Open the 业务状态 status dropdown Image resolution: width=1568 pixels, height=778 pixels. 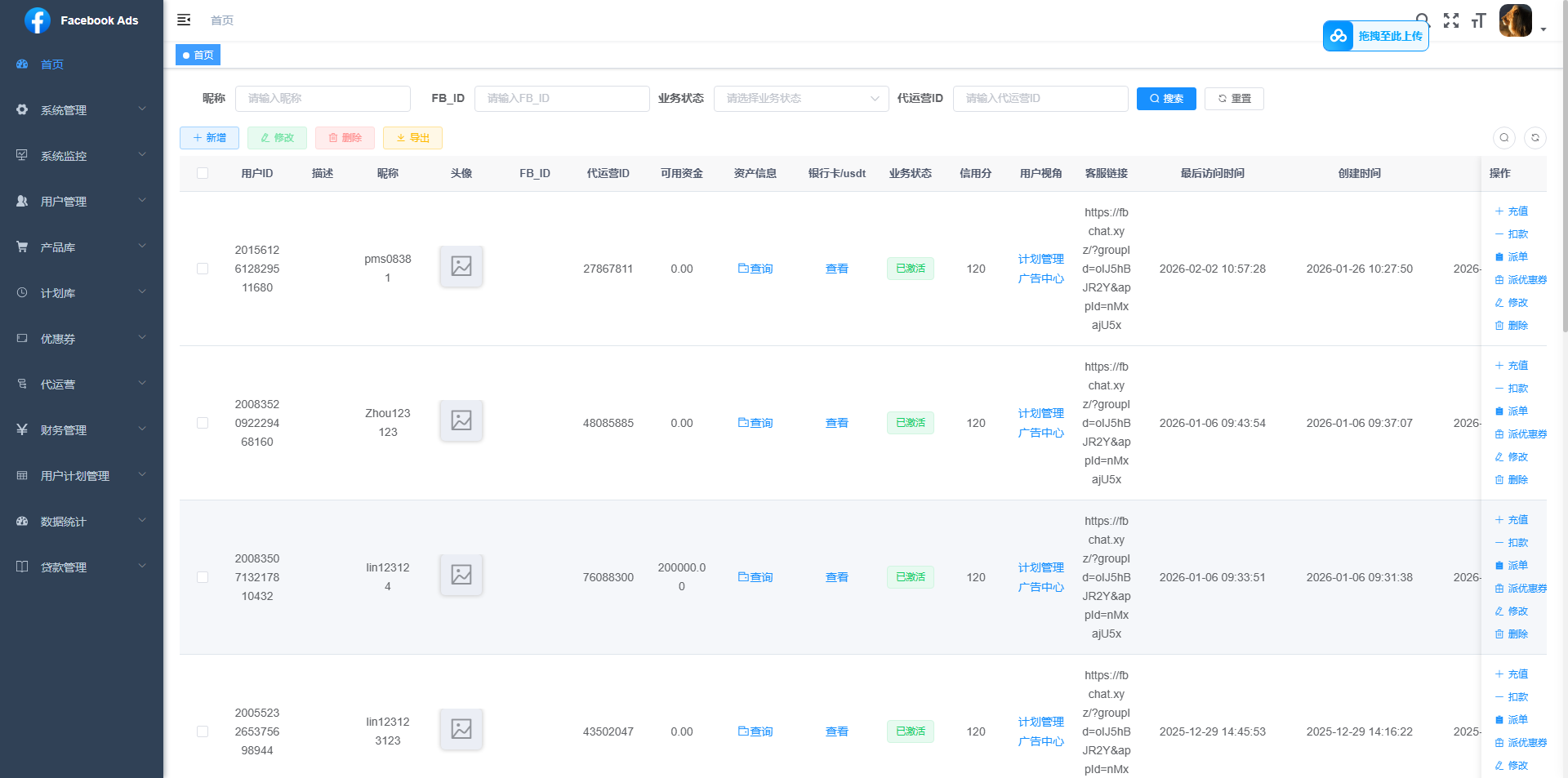click(x=800, y=99)
